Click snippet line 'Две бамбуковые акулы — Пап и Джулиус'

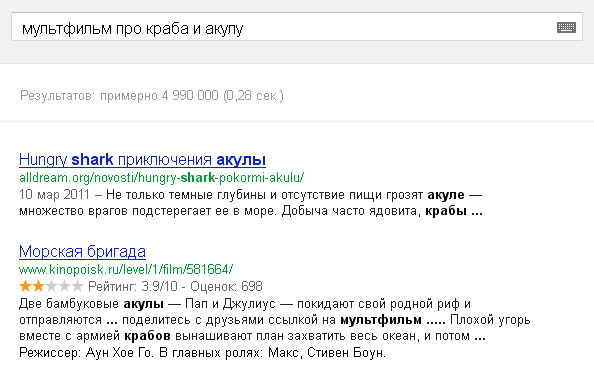pyautogui.click(x=245, y=304)
